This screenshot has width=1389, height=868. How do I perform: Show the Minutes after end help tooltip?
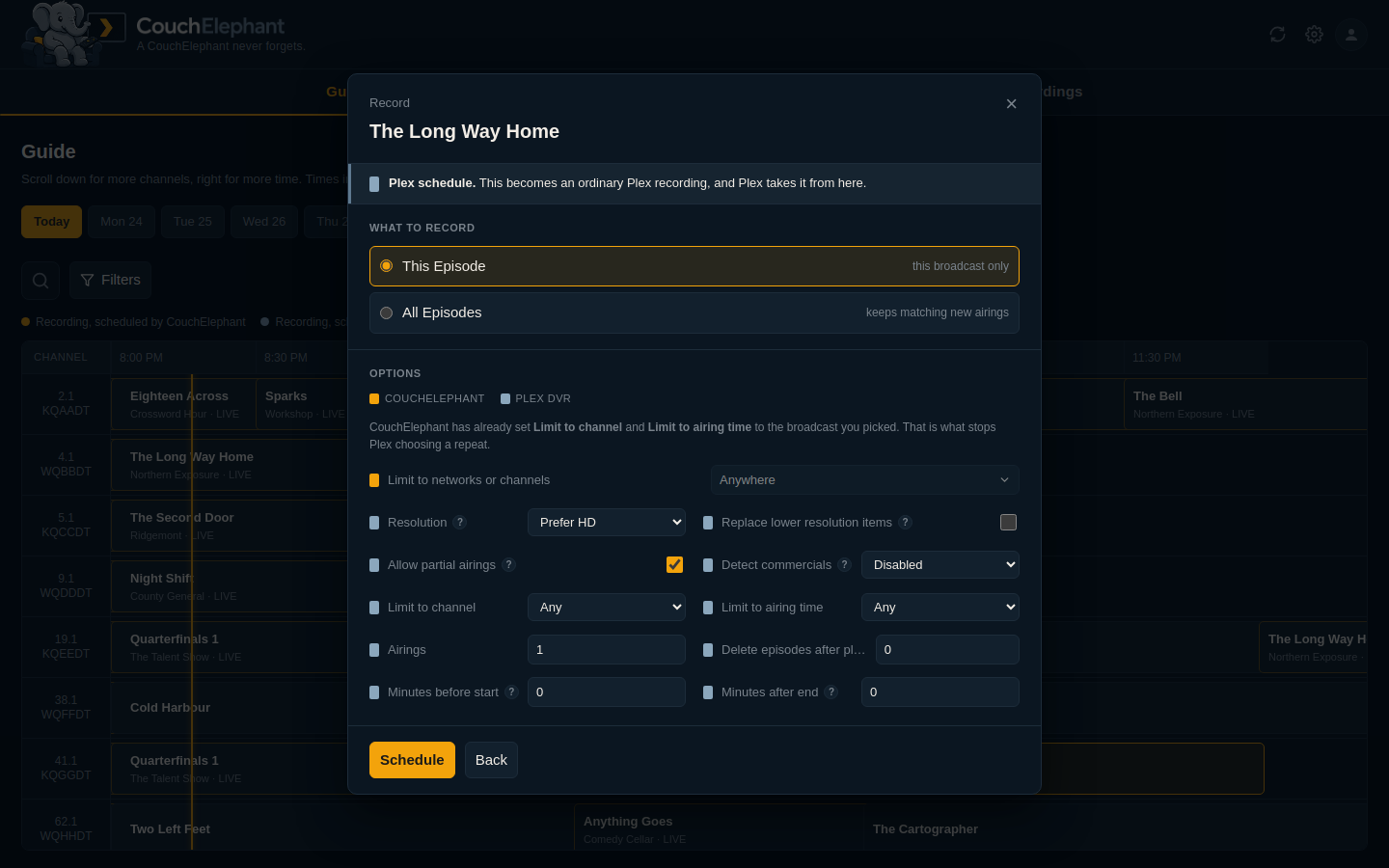tap(831, 692)
